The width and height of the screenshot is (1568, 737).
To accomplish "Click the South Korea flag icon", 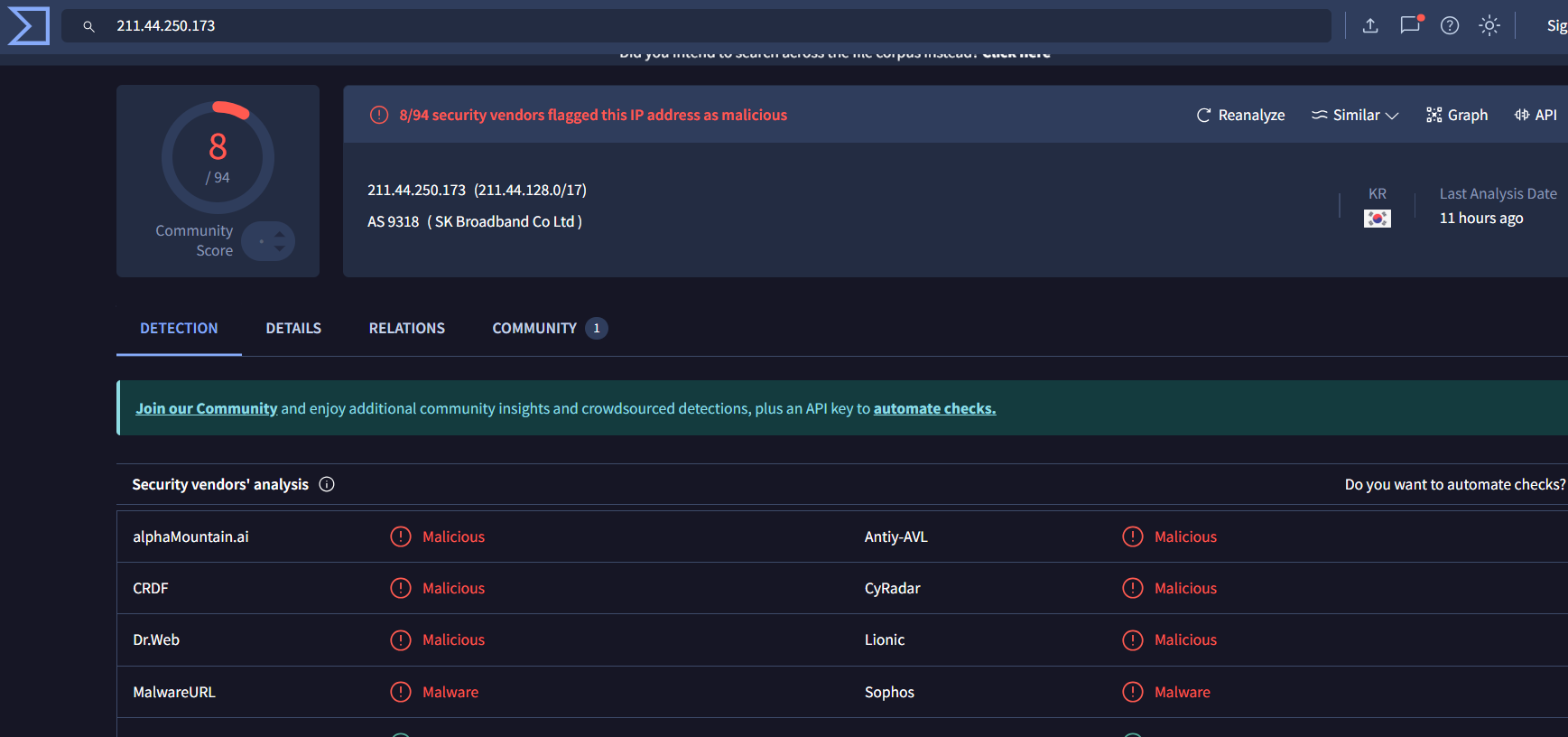I will [1378, 219].
